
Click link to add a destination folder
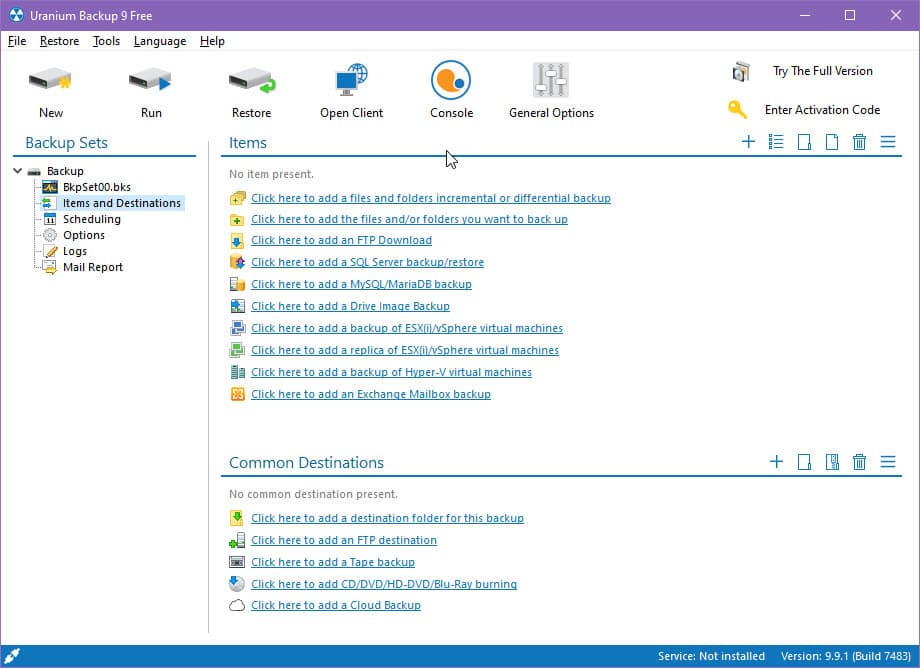pos(387,518)
